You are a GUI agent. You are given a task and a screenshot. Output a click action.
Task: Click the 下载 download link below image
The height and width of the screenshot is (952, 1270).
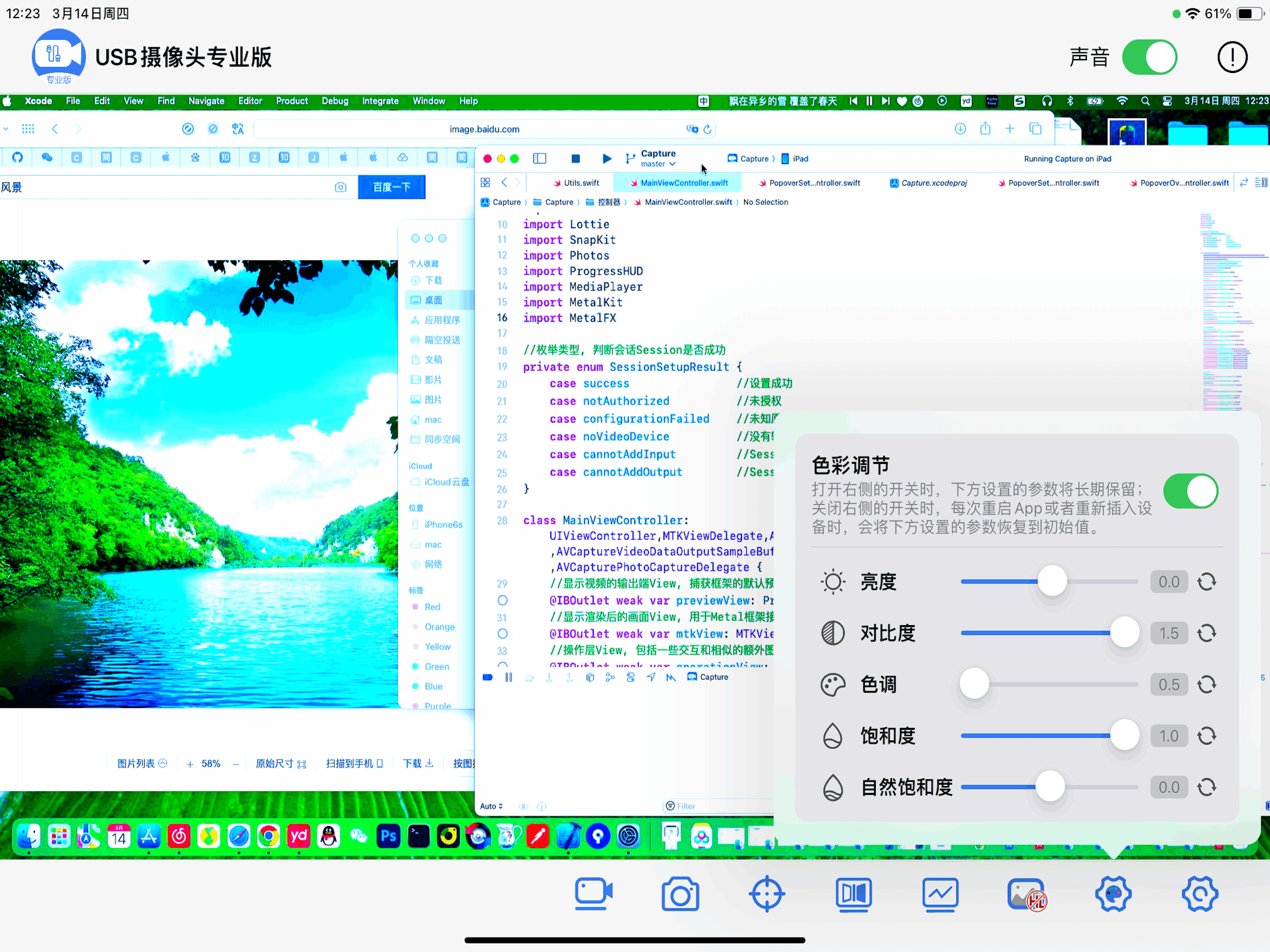tap(418, 764)
